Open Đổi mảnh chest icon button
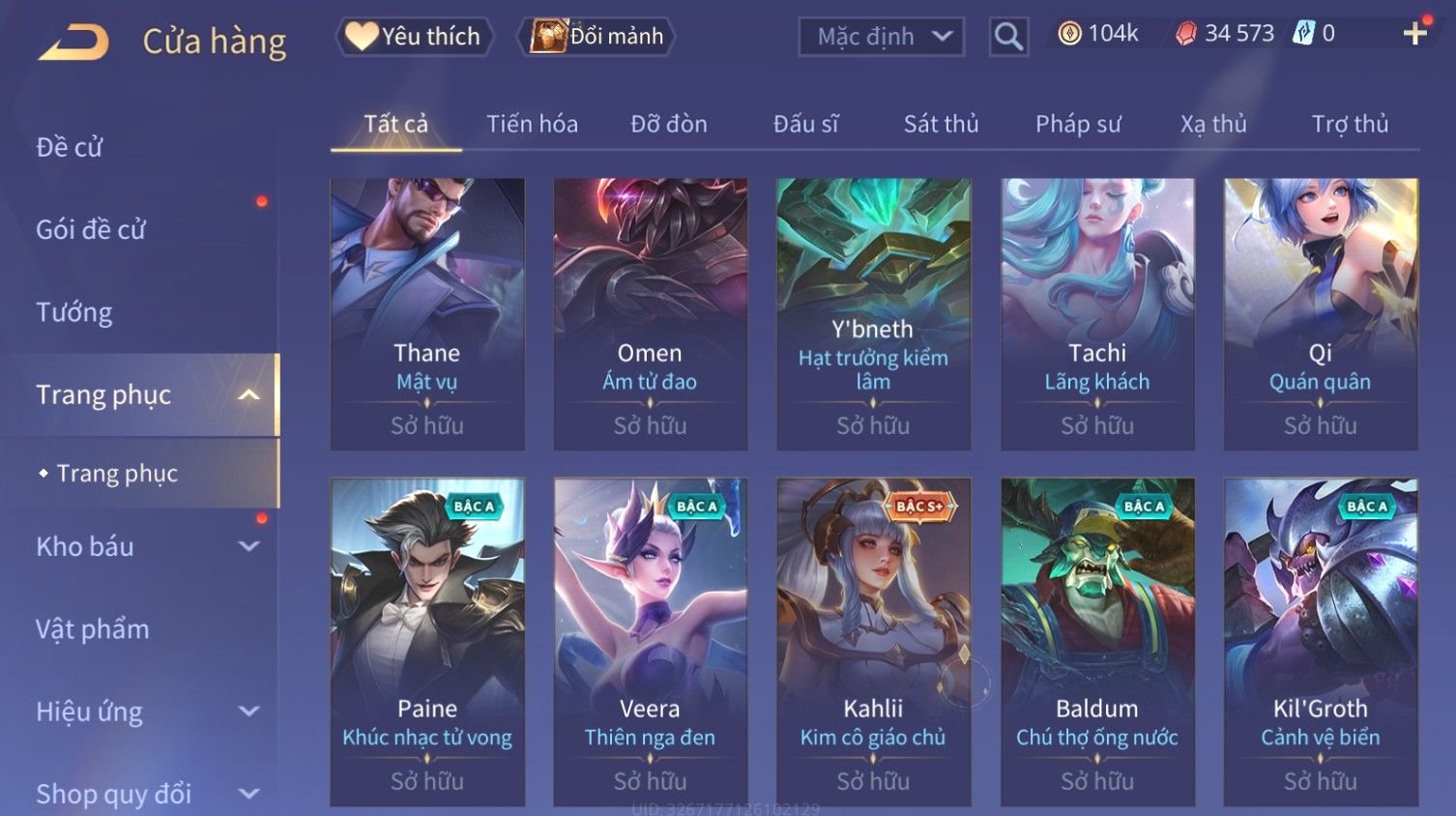Screen dimensions: 1456x816 pos(597,37)
